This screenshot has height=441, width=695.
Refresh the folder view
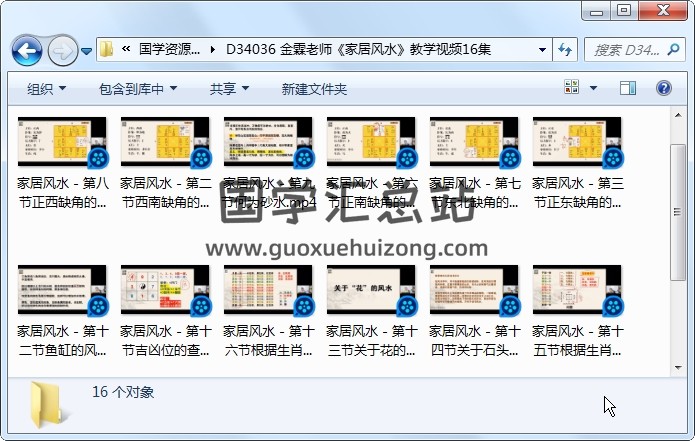[565, 49]
